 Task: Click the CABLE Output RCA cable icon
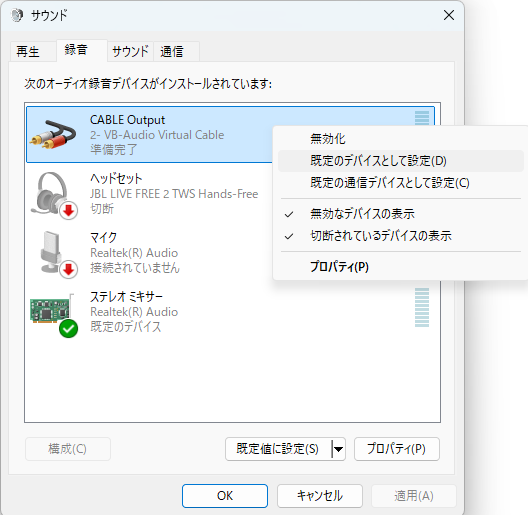(x=53, y=135)
